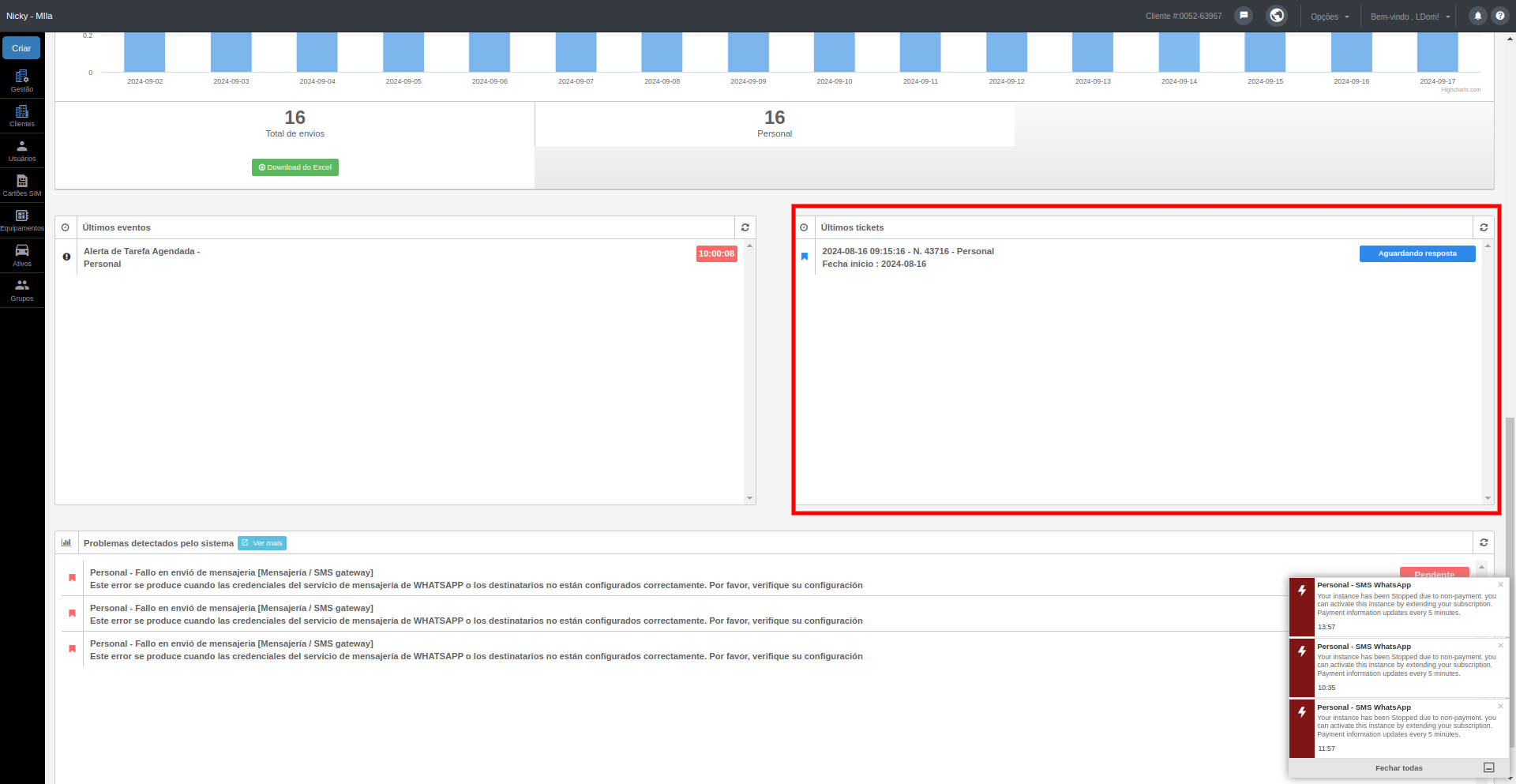The height and width of the screenshot is (784, 1516).
Task: Click the Highcharts.com credit link
Action: click(1461, 90)
